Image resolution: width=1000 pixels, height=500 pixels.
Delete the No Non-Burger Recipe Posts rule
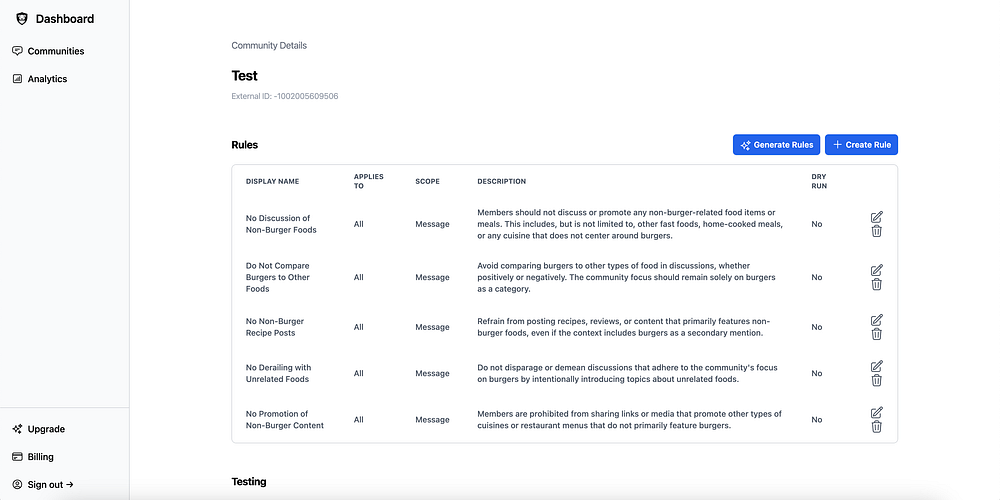(877, 334)
